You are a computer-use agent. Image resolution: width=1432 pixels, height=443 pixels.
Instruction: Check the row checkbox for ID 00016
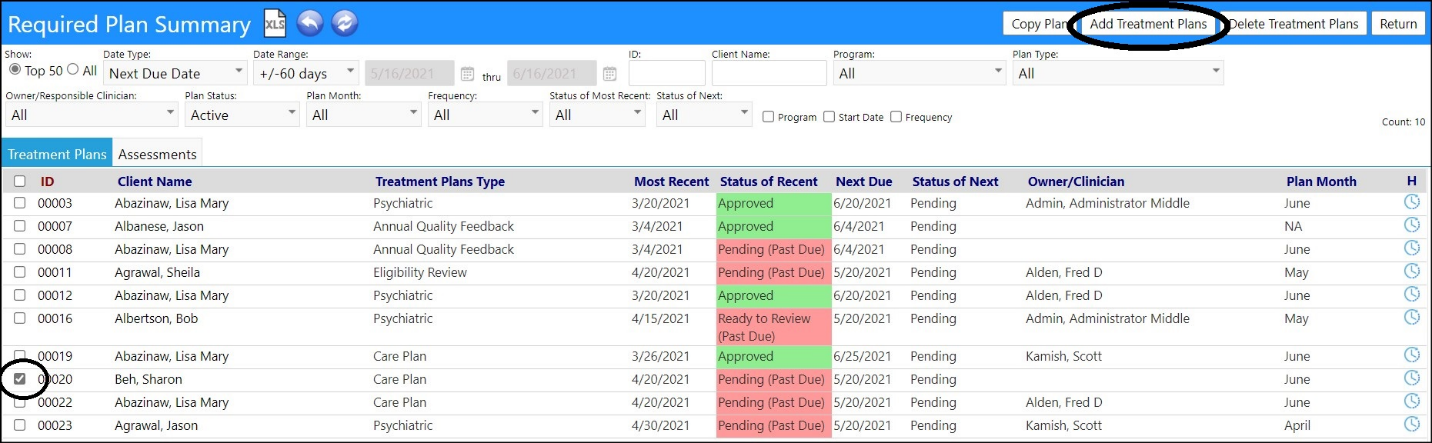click(x=19, y=318)
